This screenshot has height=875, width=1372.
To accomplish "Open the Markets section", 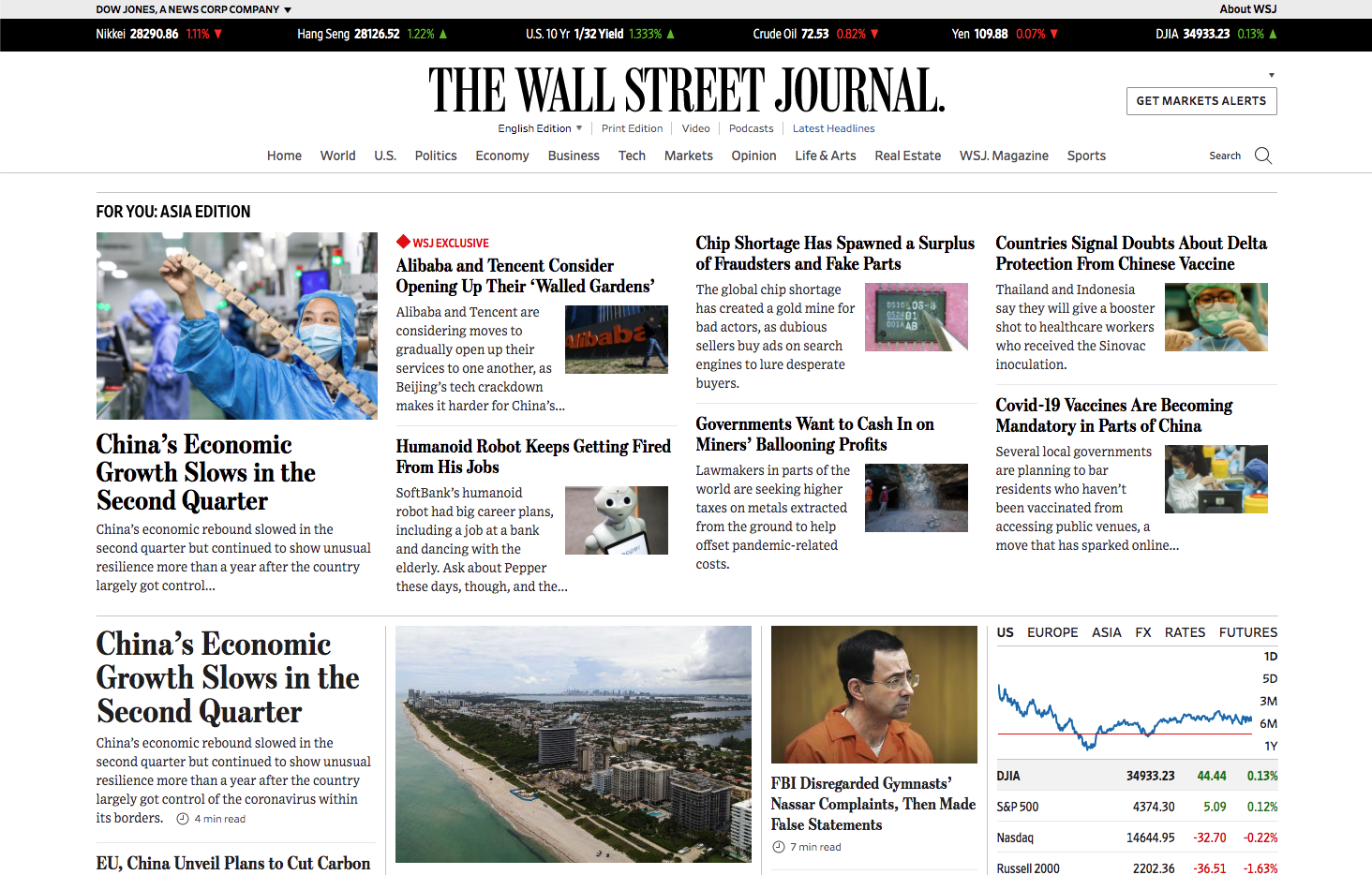I will point(689,156).
